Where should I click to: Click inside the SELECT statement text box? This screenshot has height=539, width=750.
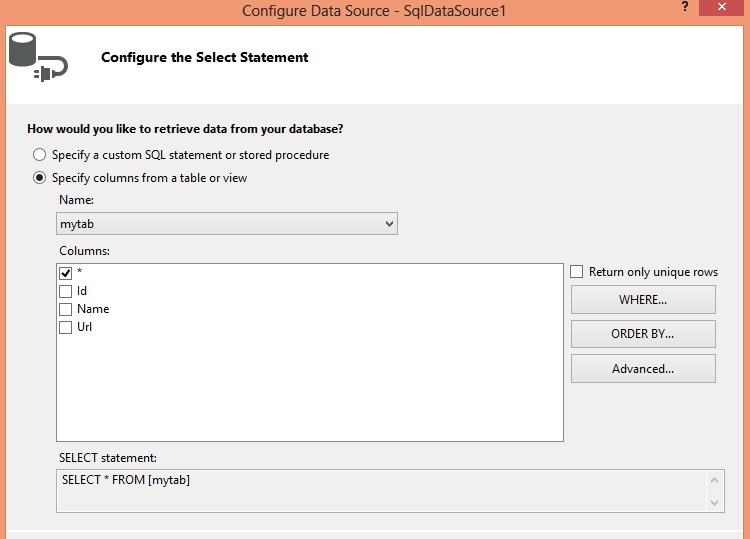(381, 491)
